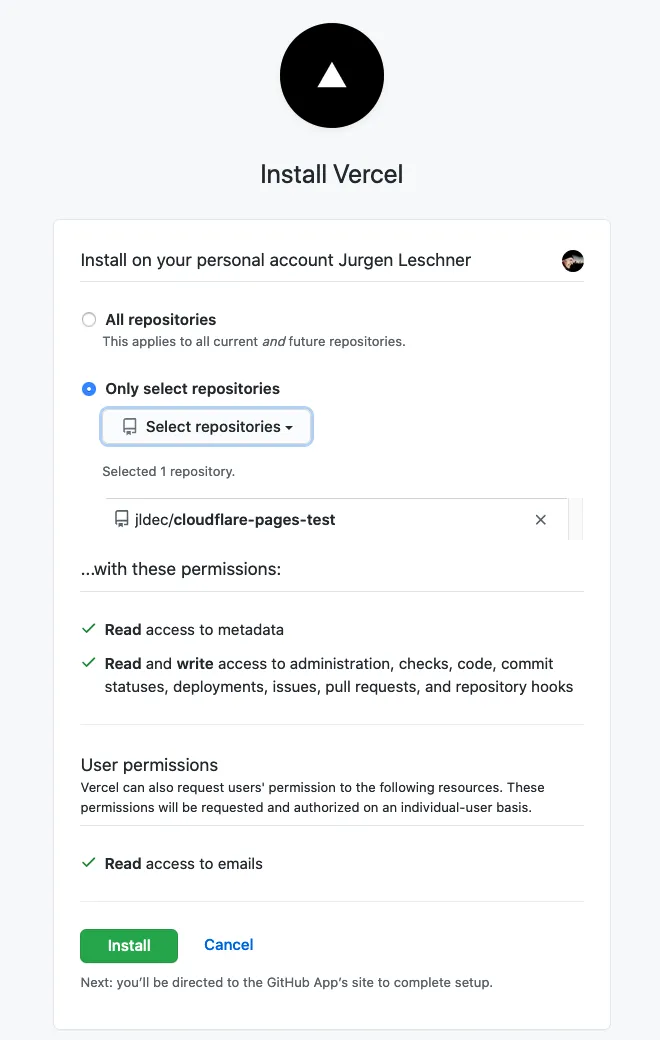Open the Select repositories dropdown
The width and height of the screenshot is (660, 1040).
(206, 426)
